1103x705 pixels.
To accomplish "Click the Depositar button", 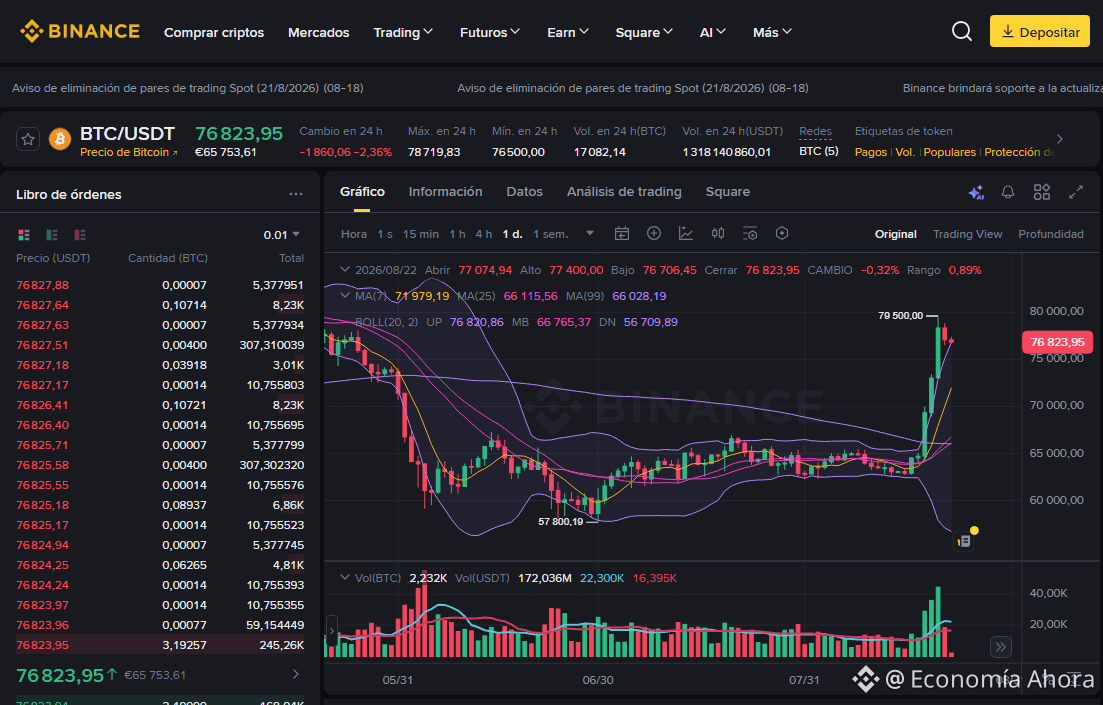I will [x=1040, y=32].
